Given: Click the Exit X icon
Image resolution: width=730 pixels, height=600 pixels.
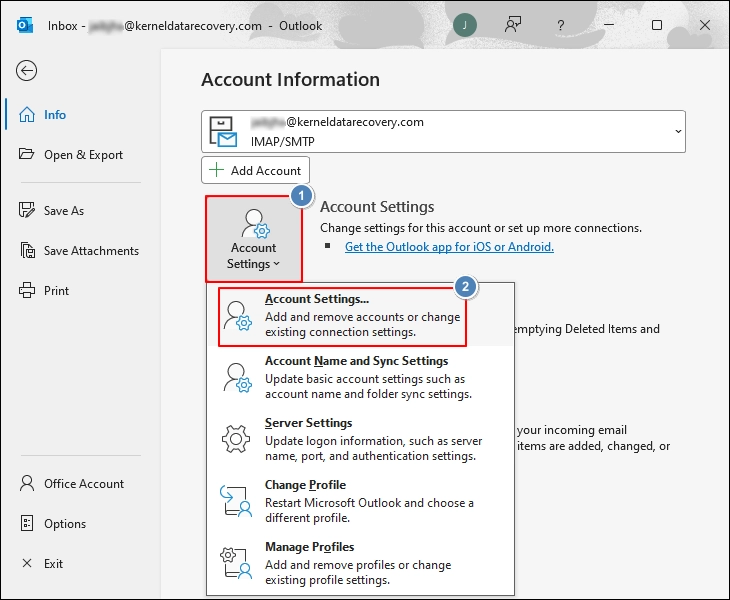Looking at the screenshot, I should 27,563.
